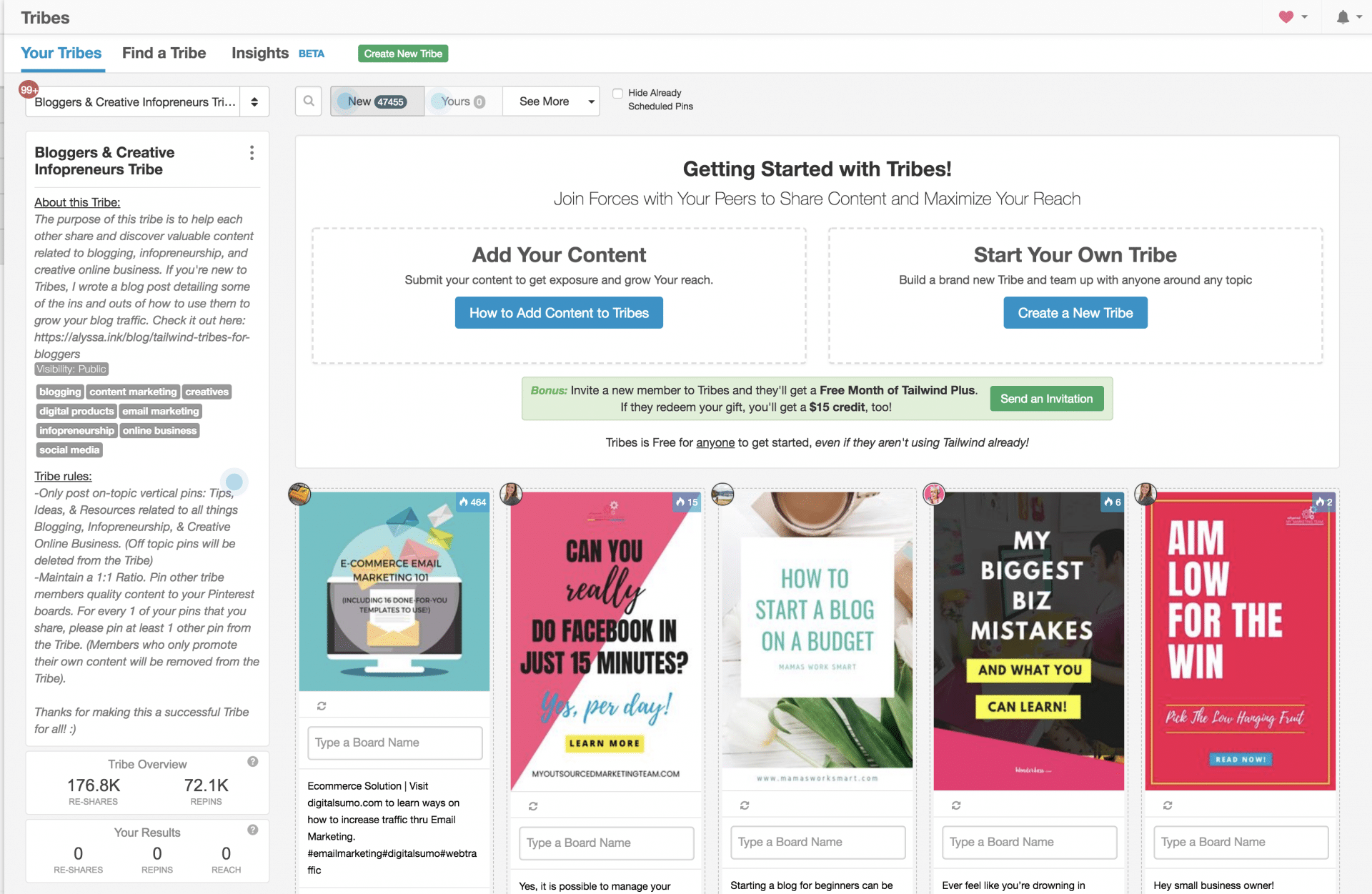Click board name field under Facebook pin

tap(607, 843)
